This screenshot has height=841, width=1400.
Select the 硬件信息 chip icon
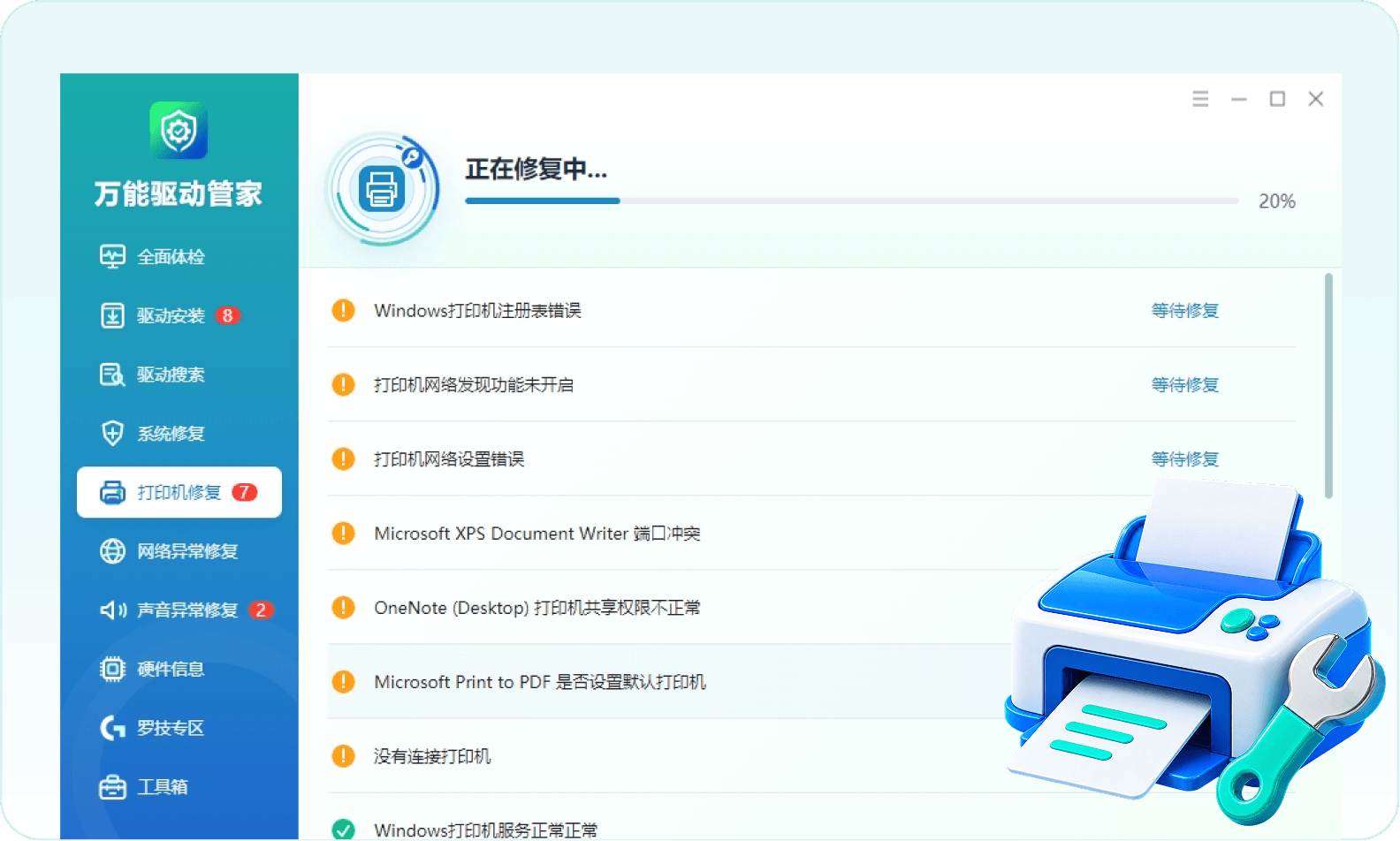[x=112, y=669]
